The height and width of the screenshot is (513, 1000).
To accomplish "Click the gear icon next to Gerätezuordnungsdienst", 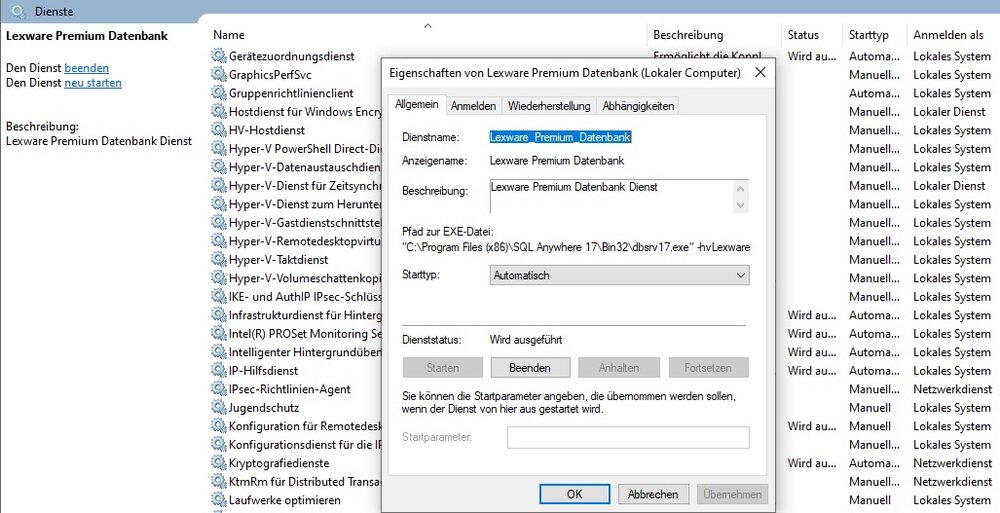I will (219, 56).
